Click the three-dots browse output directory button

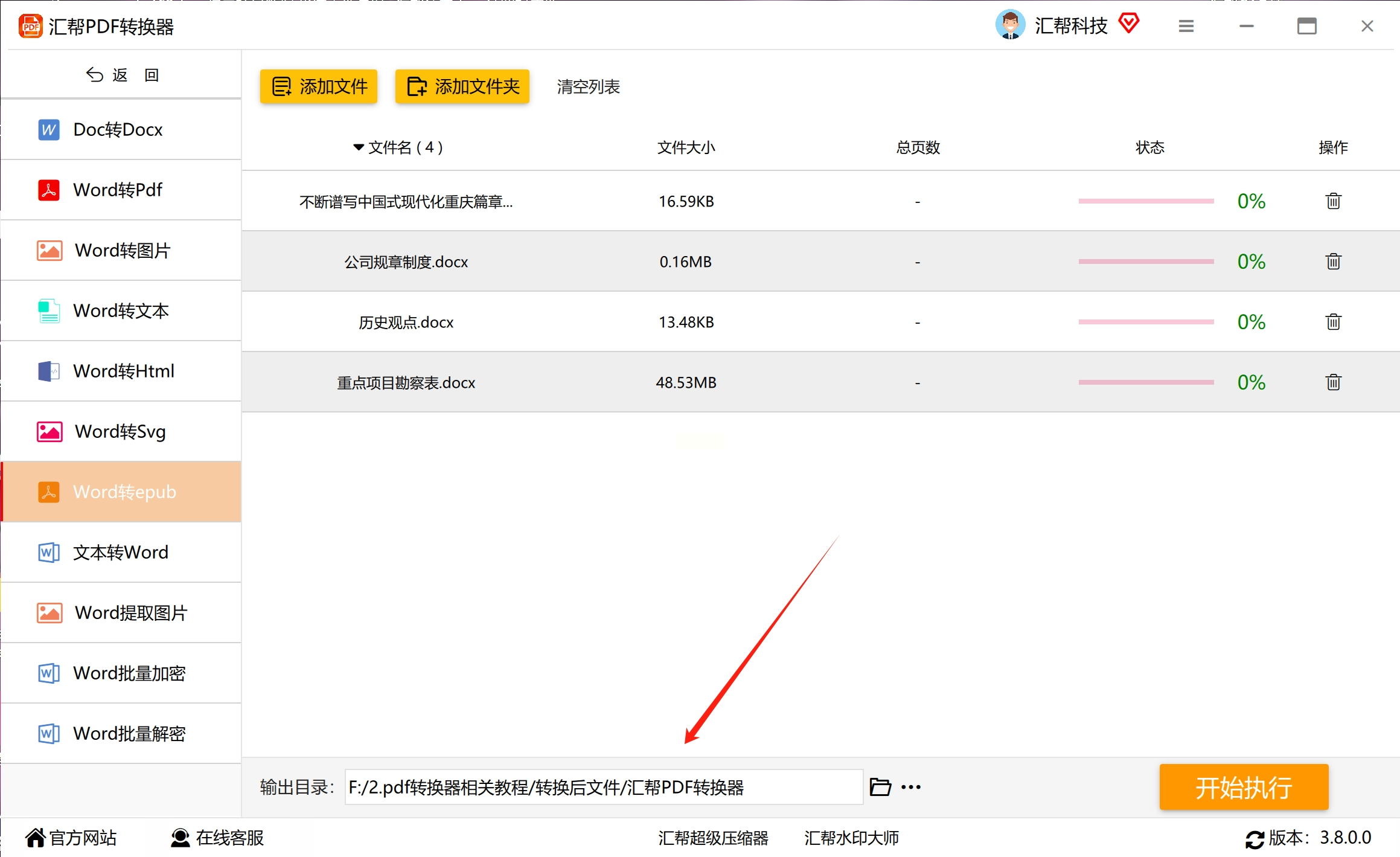(910, 787)
